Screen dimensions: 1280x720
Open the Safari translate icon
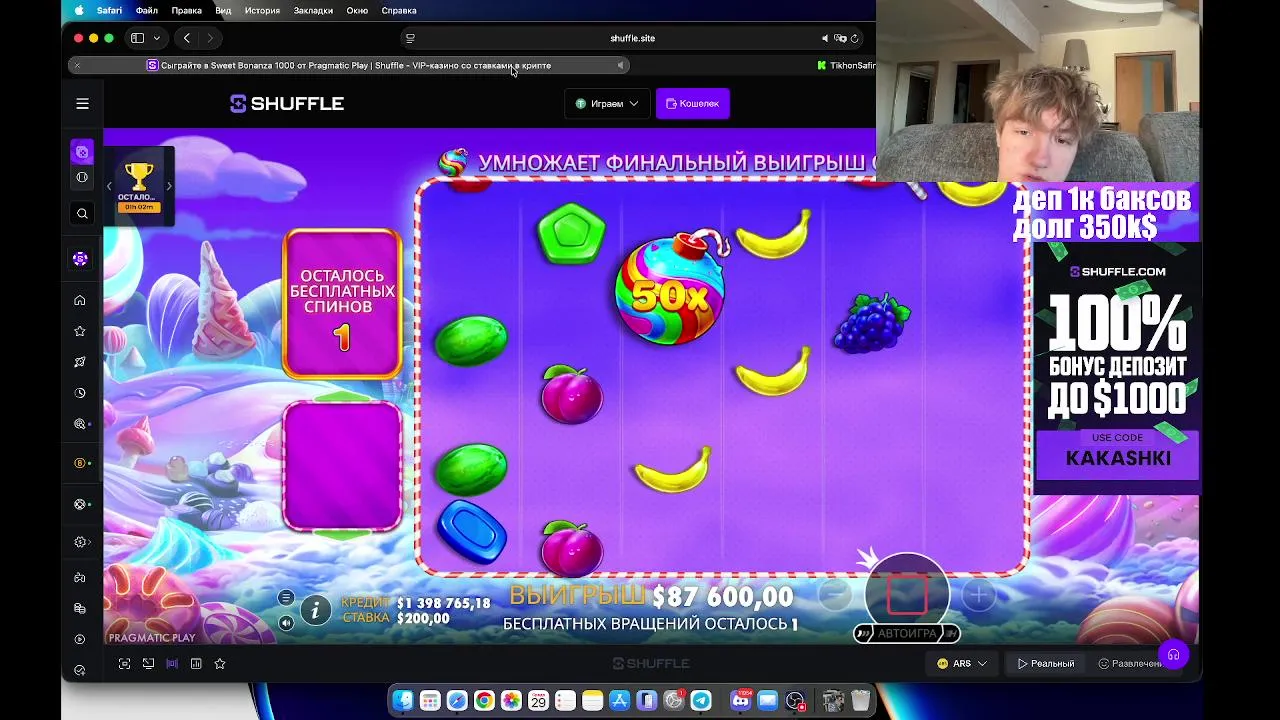[841, 38]
